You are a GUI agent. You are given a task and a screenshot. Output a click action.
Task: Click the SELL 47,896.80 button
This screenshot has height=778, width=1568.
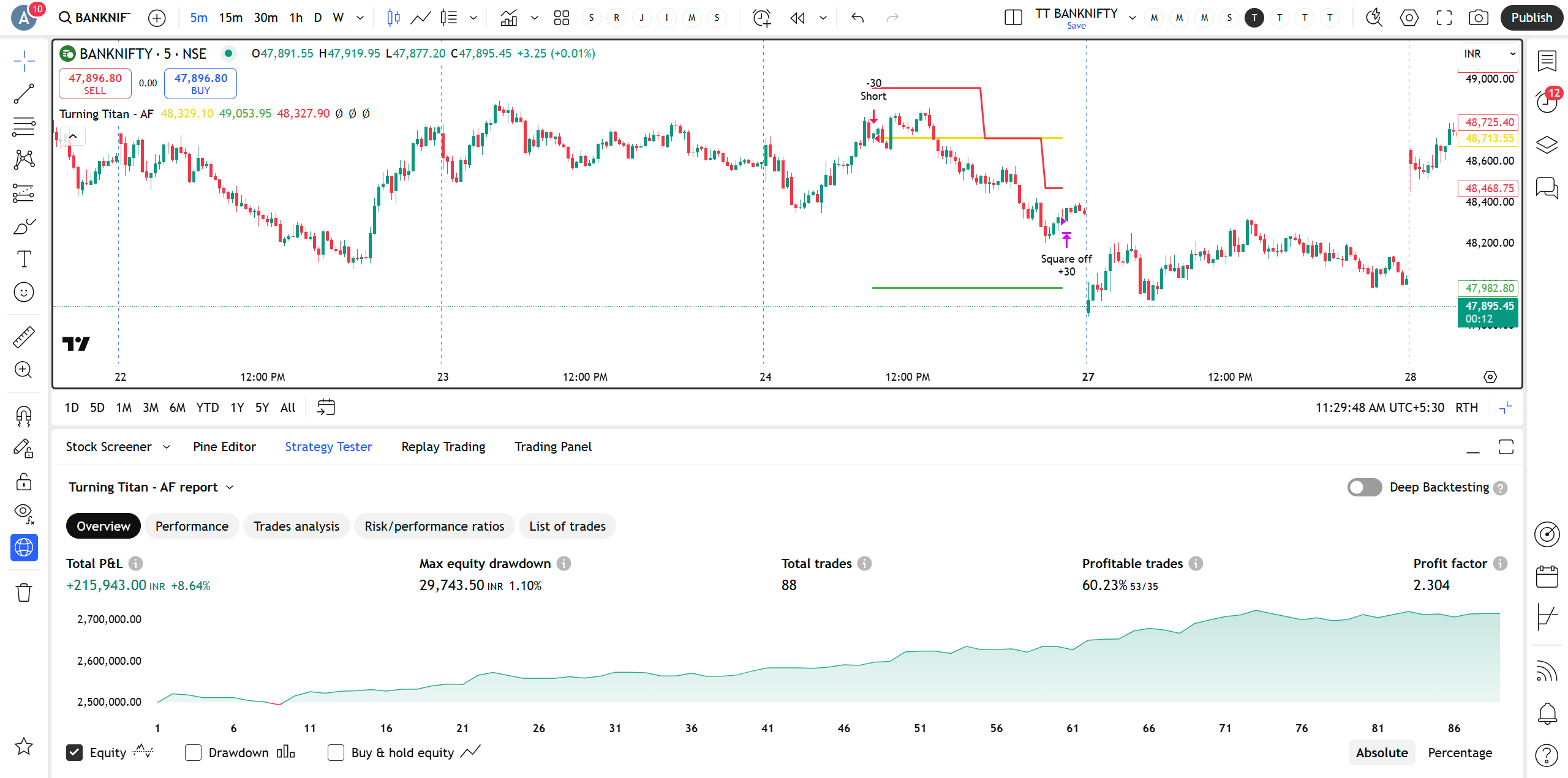(x=95, y=83)
